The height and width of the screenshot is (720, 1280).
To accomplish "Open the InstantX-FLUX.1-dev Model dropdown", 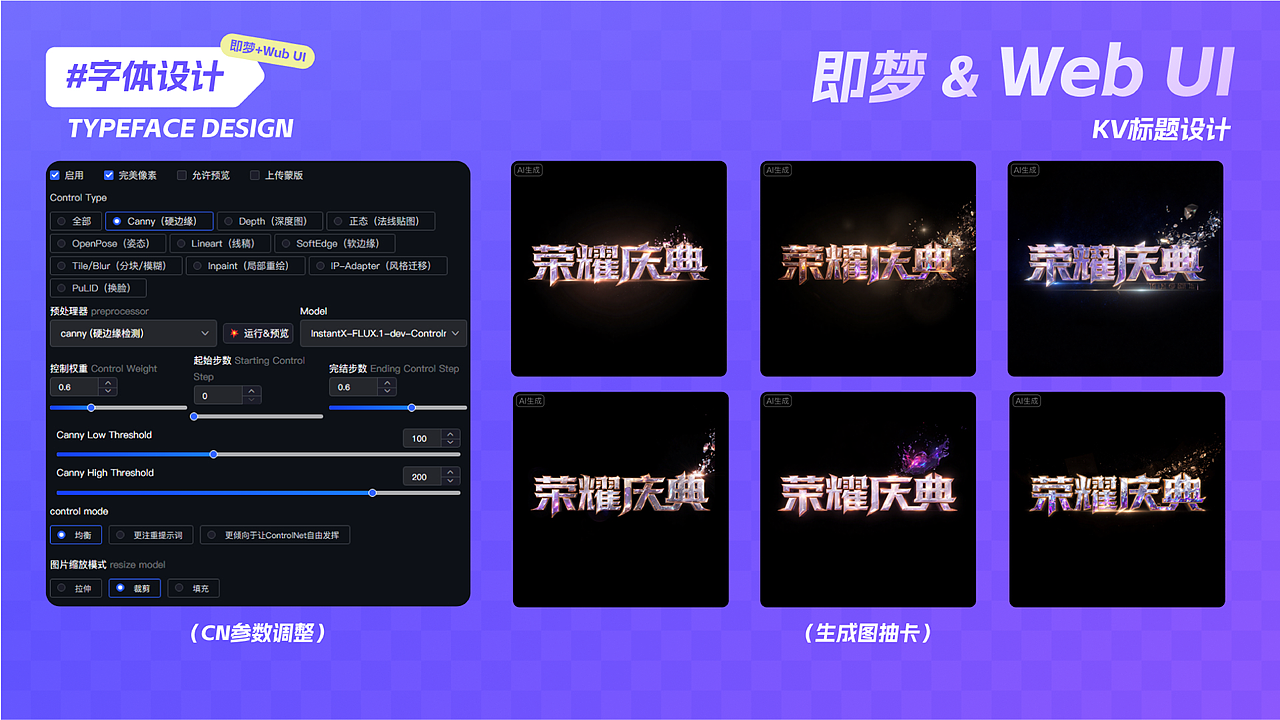I will coord(383,333).
